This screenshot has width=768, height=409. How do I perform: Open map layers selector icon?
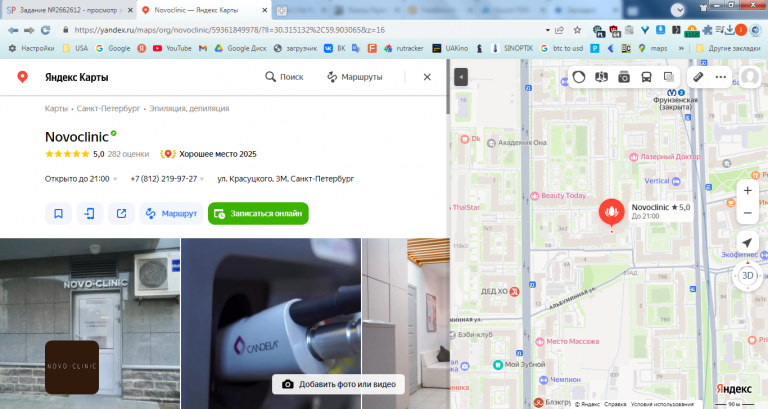coord(669,77)
